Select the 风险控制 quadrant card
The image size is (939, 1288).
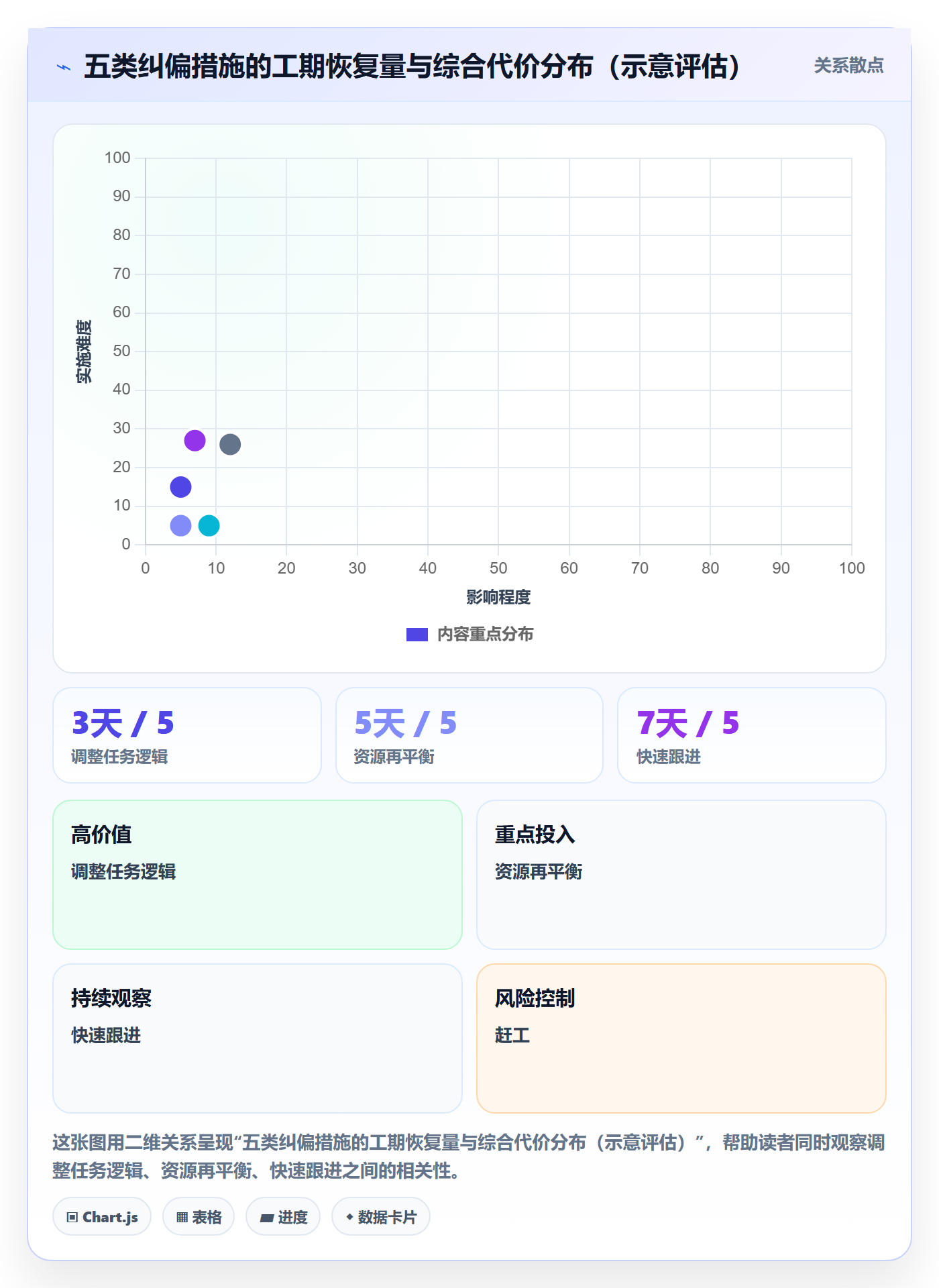coord(681,1038)
